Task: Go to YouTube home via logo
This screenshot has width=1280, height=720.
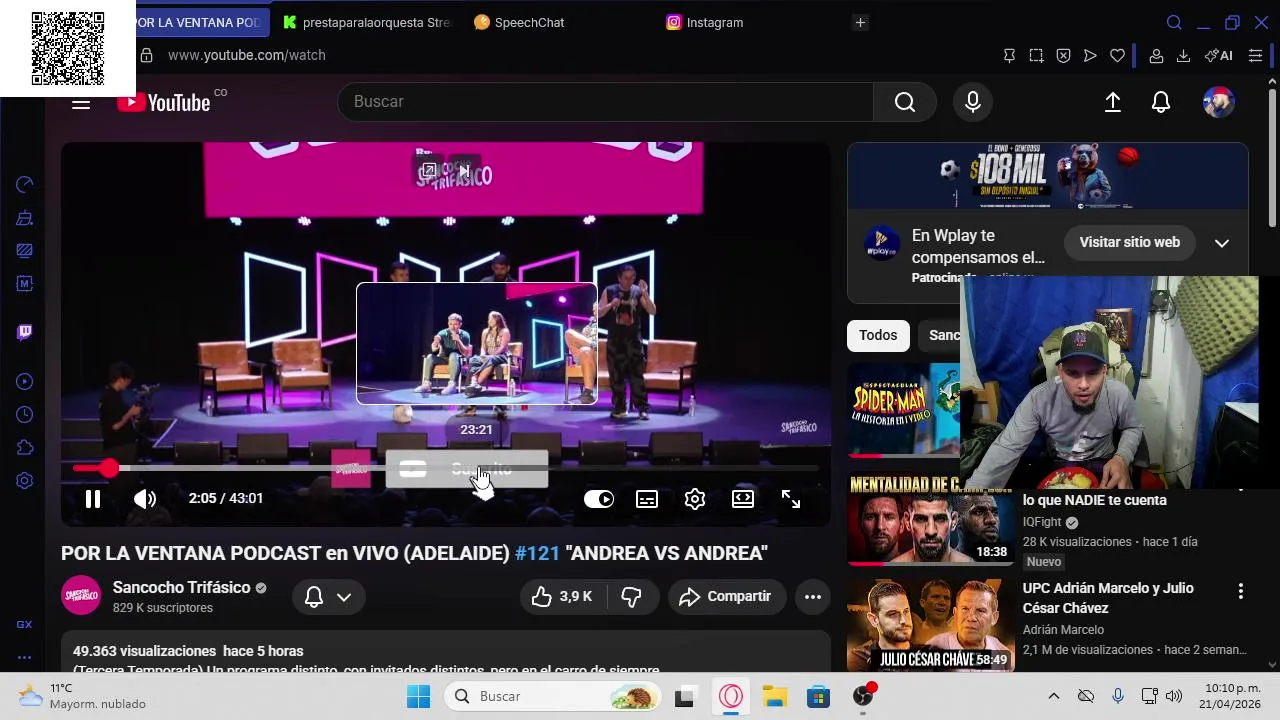Action: point(165,102)
